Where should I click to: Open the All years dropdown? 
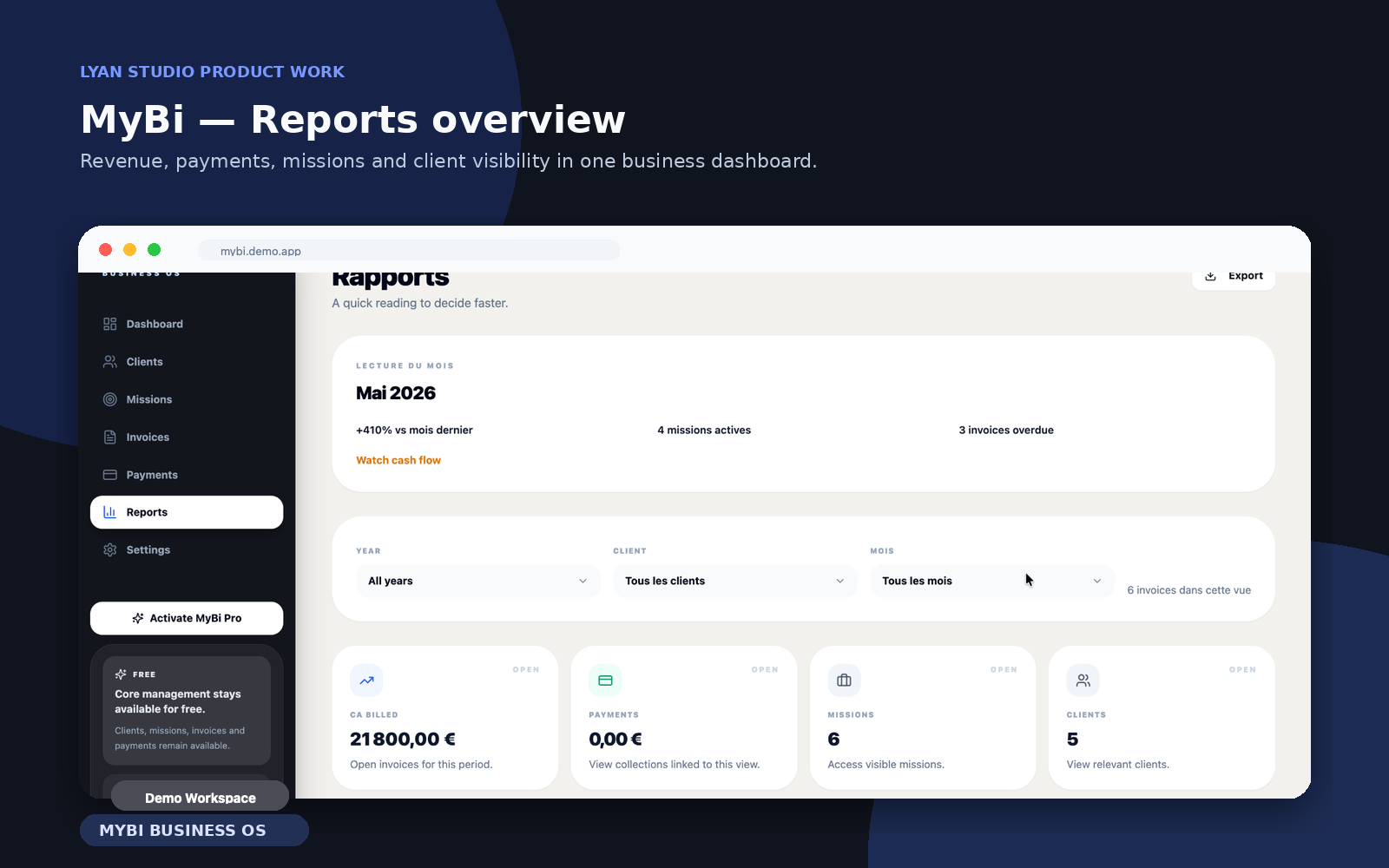[x=477, y=581]
